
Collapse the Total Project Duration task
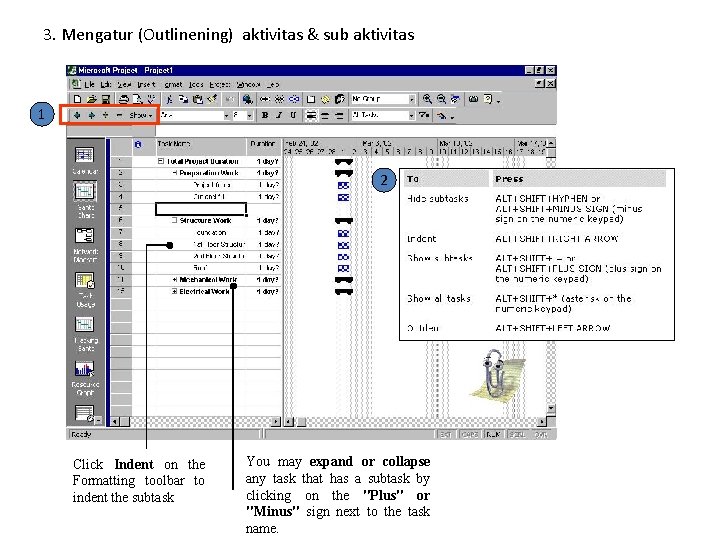161,161
